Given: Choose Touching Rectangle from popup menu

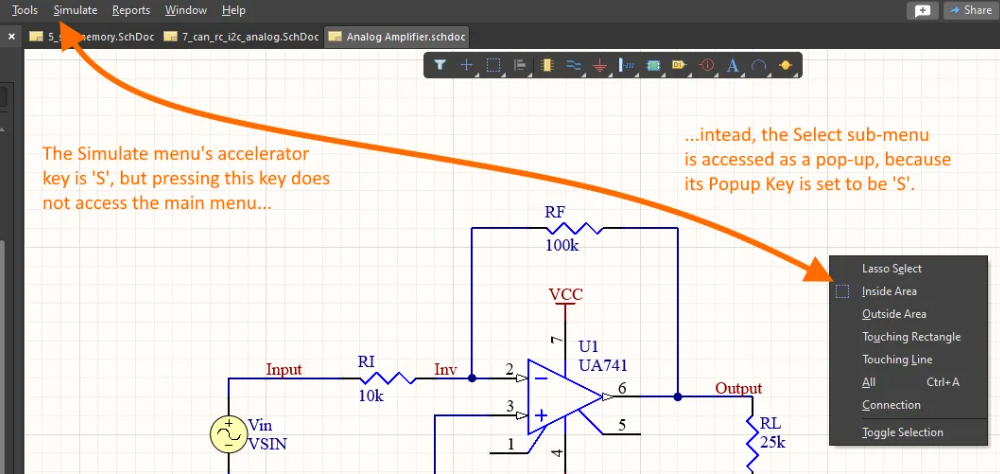Looking at the screenshot, I should click(908, 337).
